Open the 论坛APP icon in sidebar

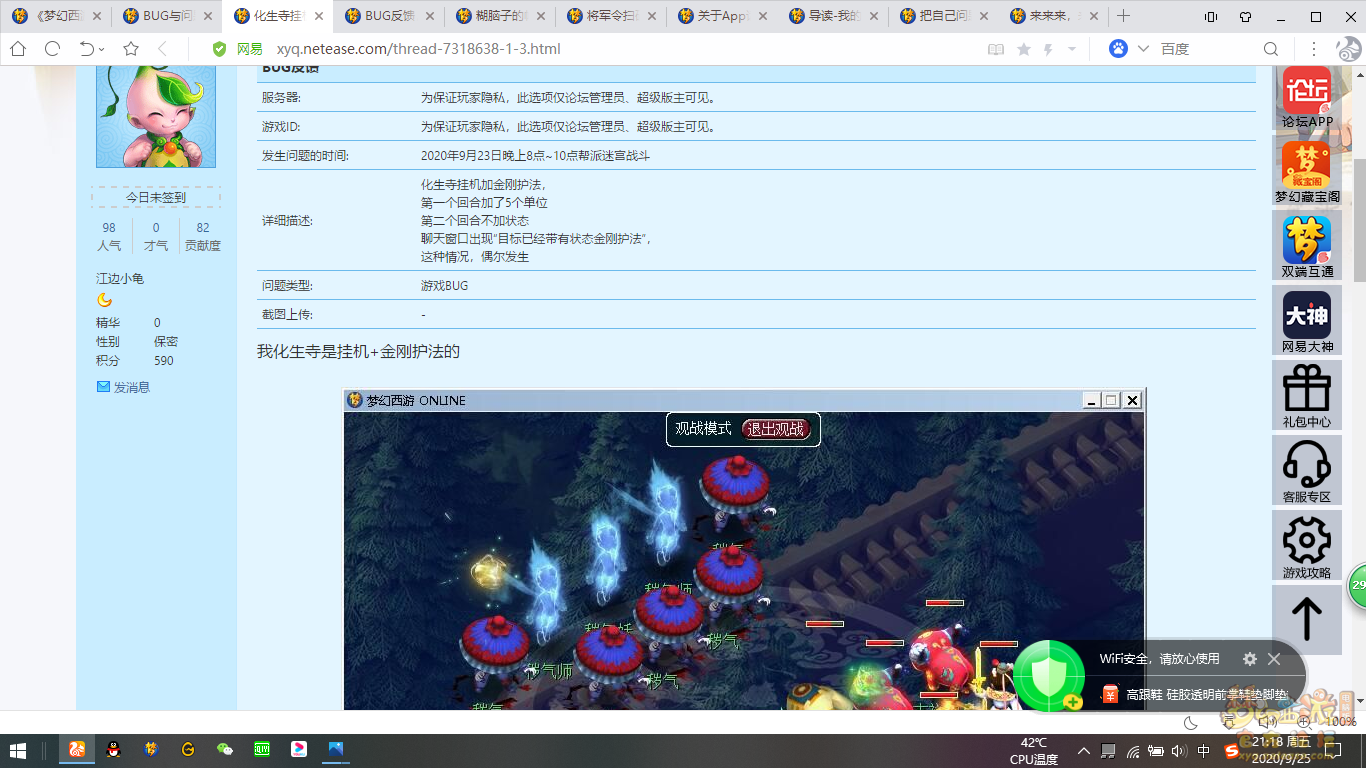1306,97
